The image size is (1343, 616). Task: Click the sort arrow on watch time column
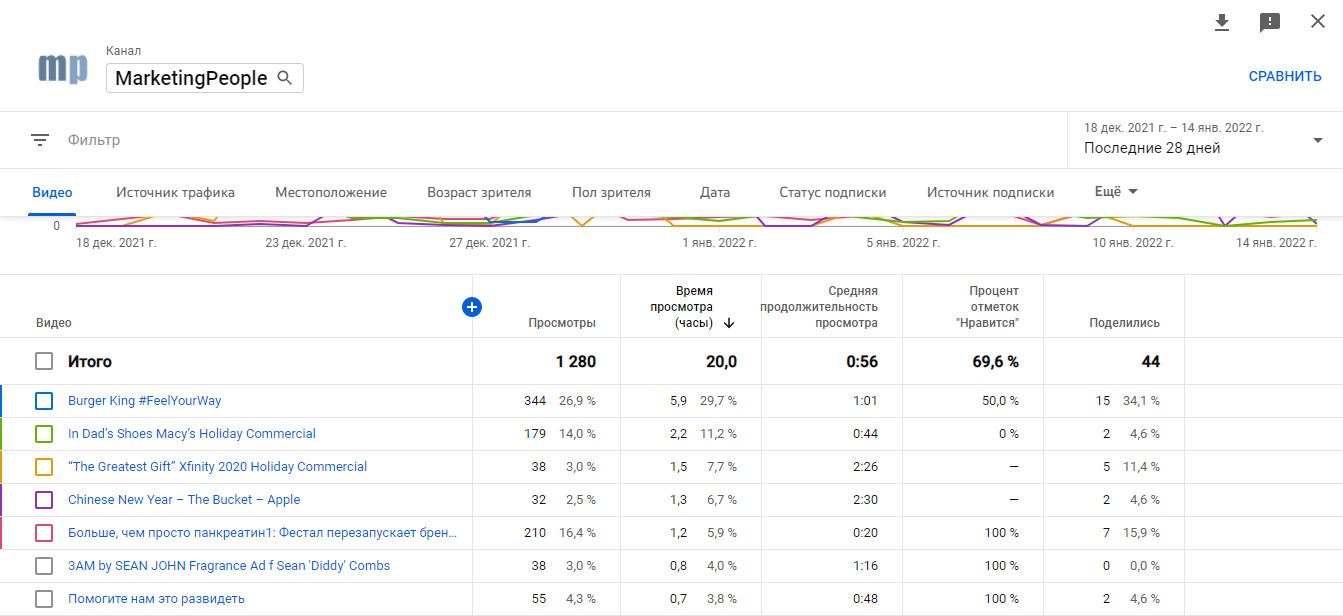(729, 323)
